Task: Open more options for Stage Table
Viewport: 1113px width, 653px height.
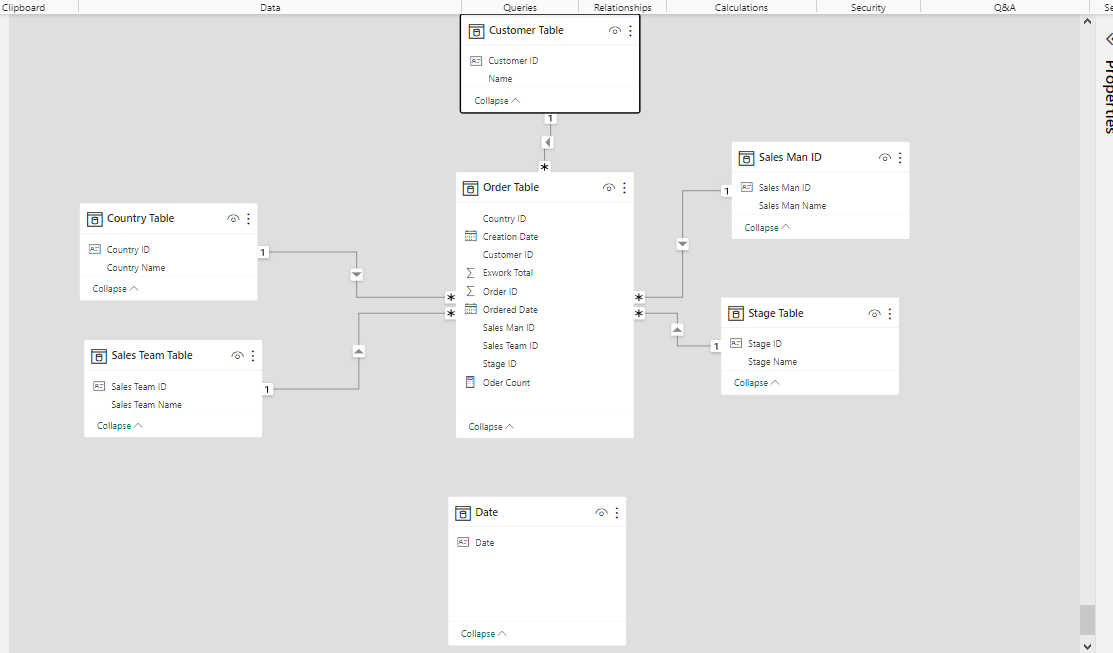Action: pos(889,314)
